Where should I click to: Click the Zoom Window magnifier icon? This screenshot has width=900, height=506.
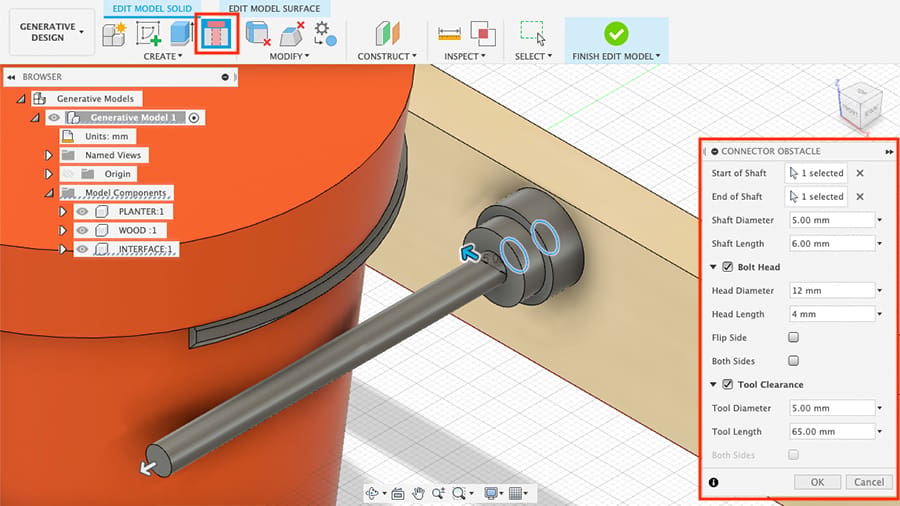(458, 493)
